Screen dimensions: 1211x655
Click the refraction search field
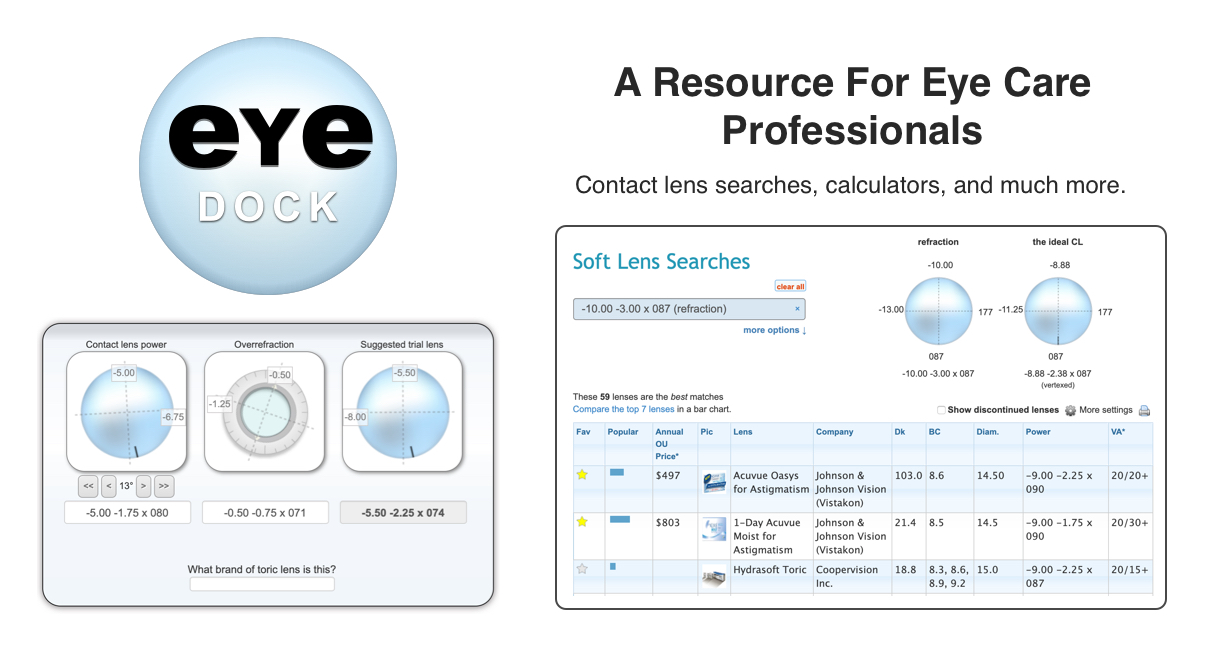click(689, 309)
